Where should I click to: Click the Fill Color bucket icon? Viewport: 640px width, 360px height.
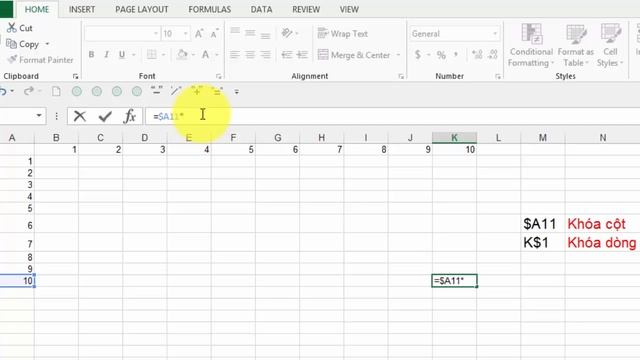[x=182, y=54]
